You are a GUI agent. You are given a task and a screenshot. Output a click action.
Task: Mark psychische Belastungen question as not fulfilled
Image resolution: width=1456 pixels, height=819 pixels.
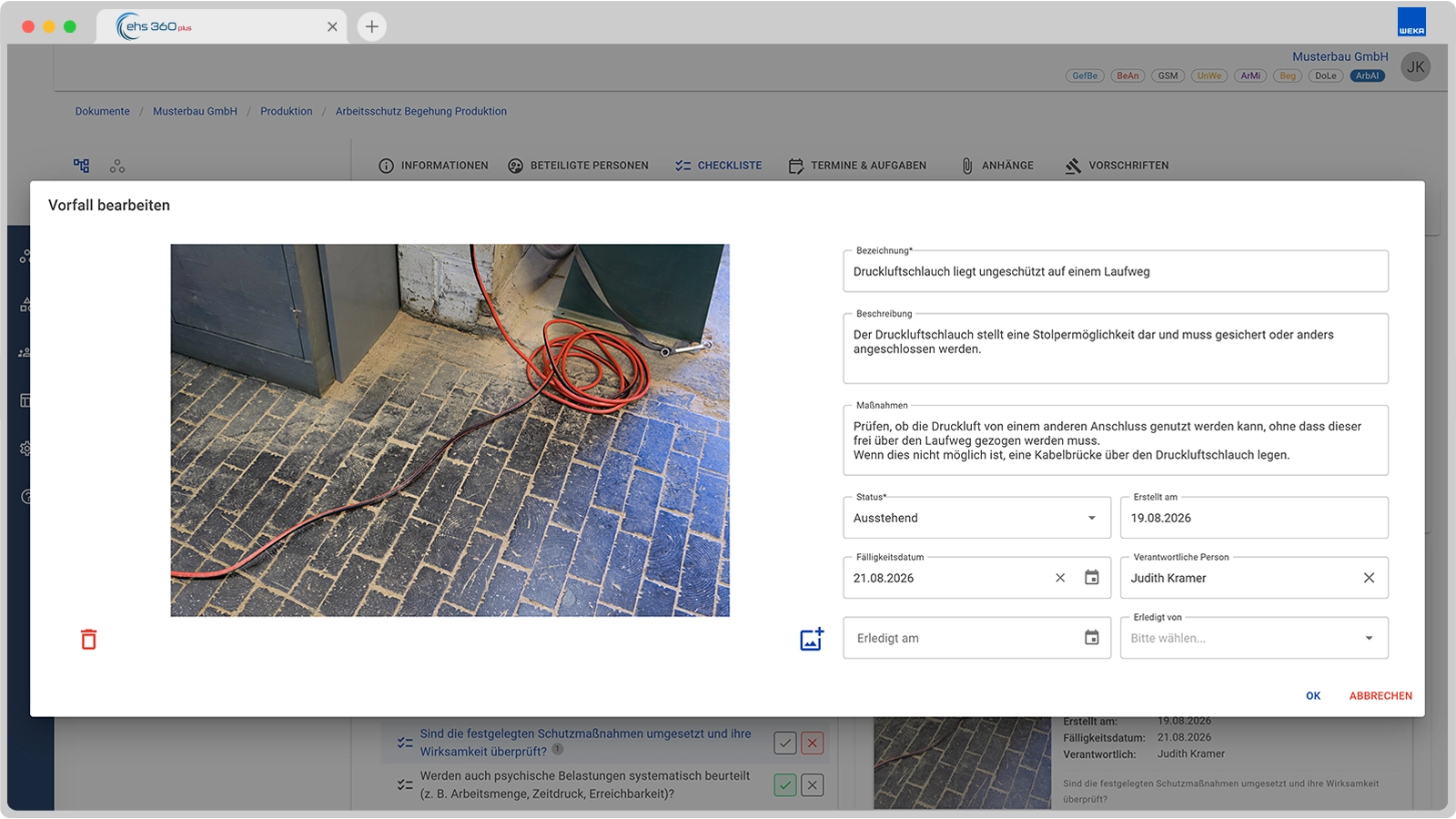[813, 784]
